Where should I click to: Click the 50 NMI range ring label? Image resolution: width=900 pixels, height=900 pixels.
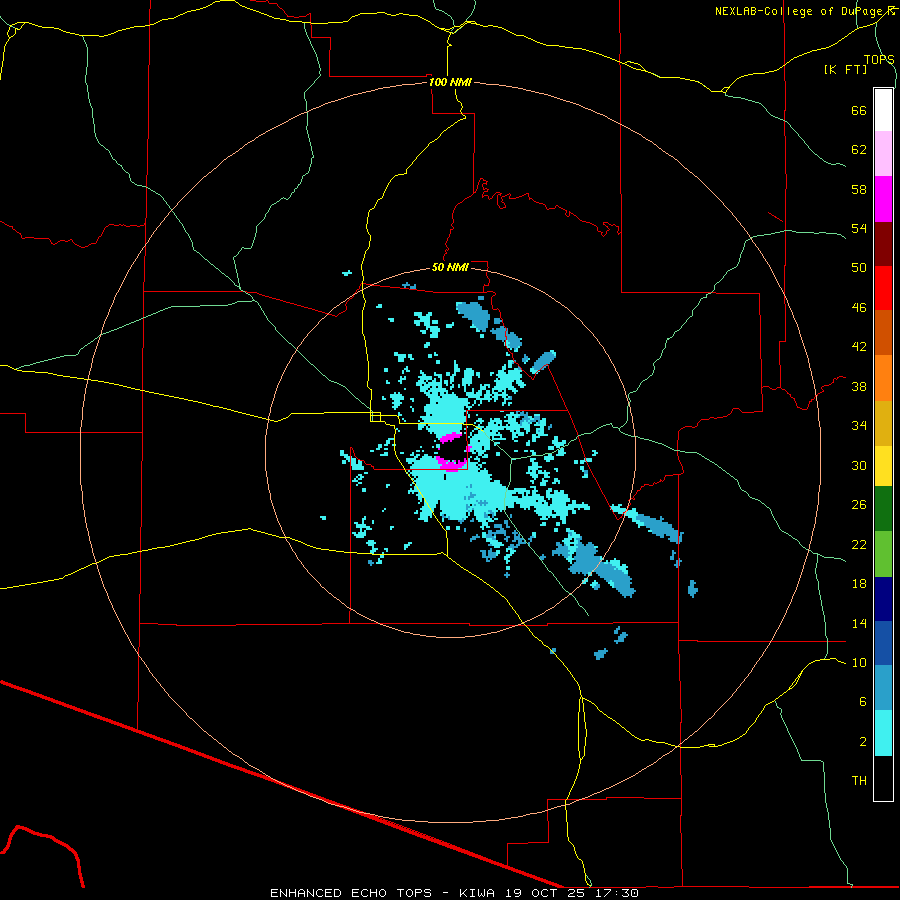pyautogui.click(x=450, y=267)
